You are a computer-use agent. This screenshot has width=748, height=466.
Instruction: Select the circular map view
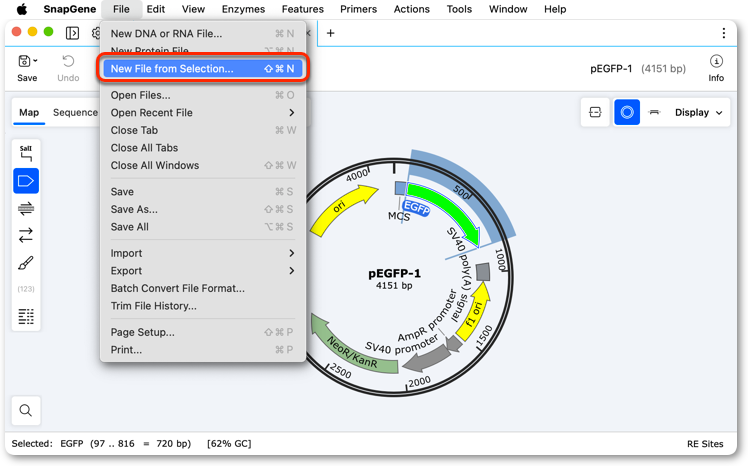click(x=627, y=113)
